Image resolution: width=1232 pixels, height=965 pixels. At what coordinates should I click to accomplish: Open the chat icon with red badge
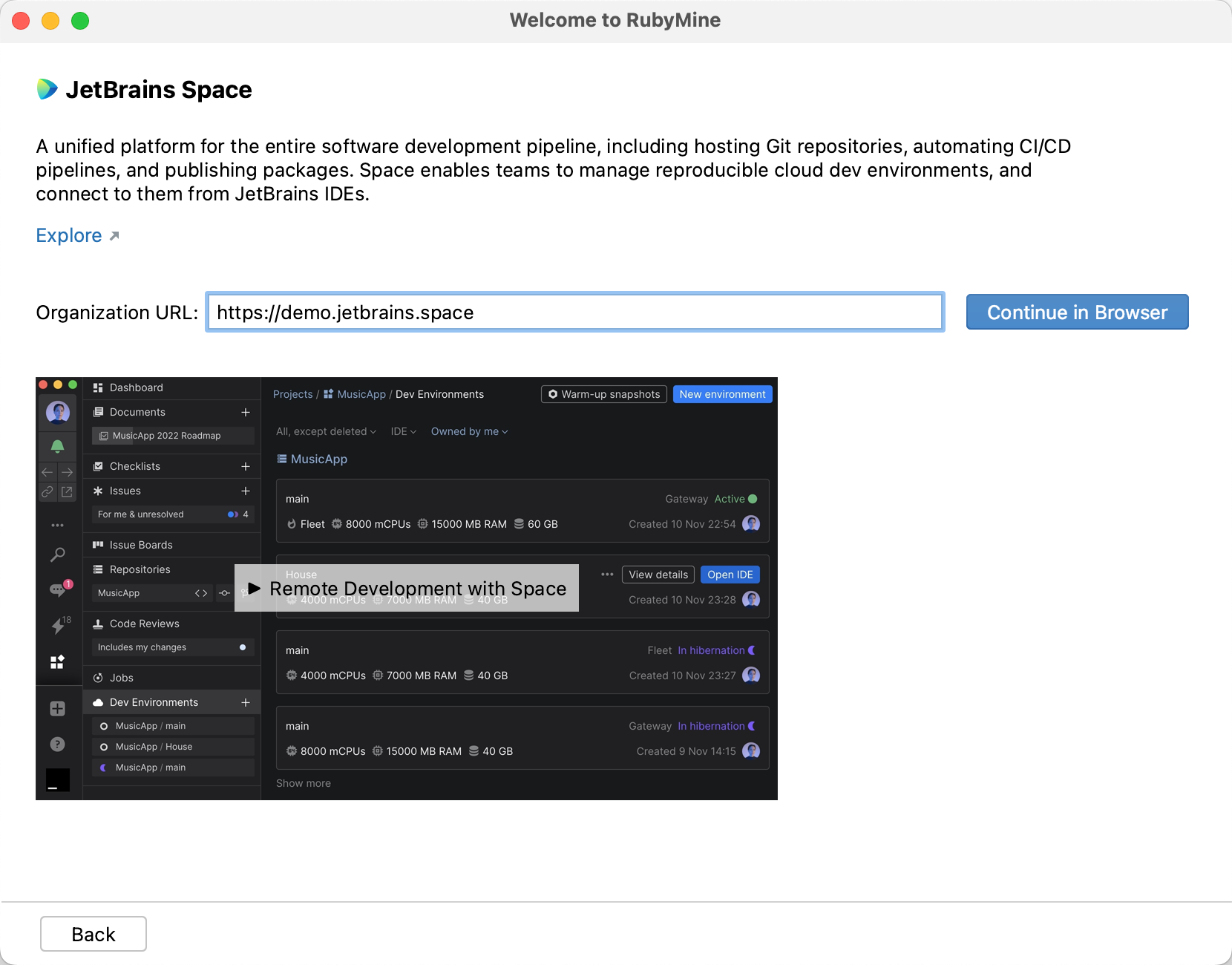pyautogui.click(x=58, y=589)
